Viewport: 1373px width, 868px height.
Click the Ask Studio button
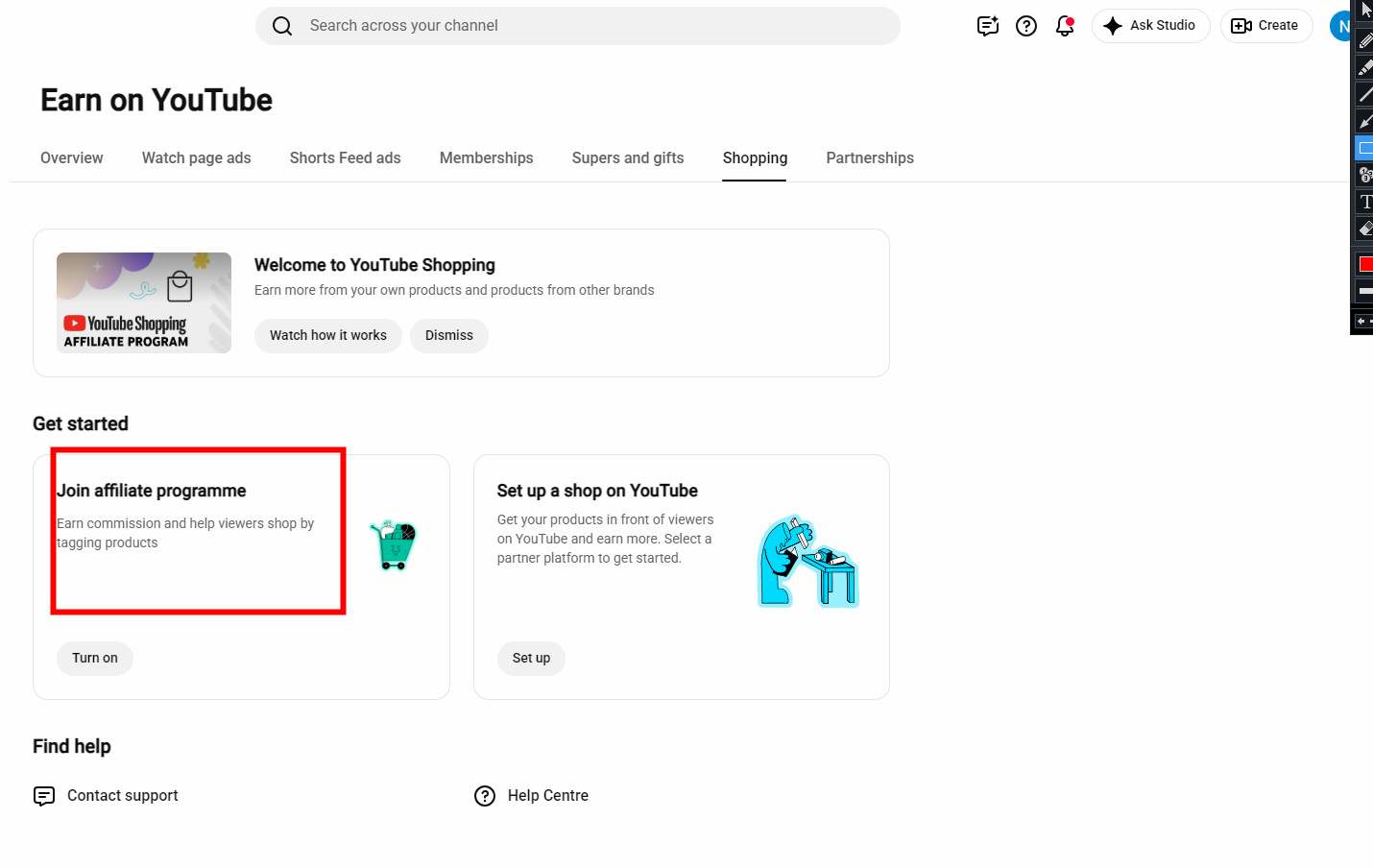[1150, 26]
